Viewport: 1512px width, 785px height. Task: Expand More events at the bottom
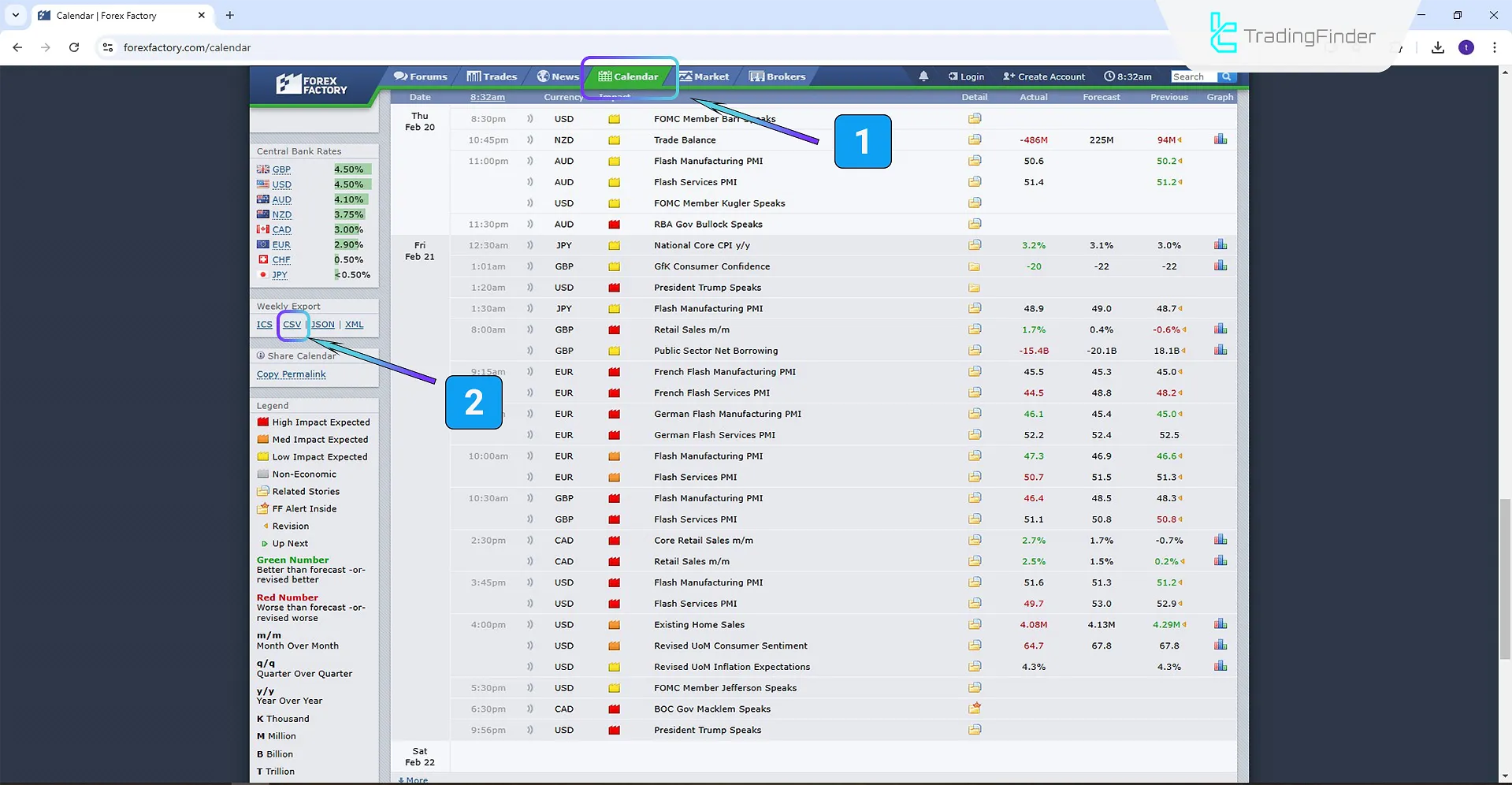coord(413,779)
